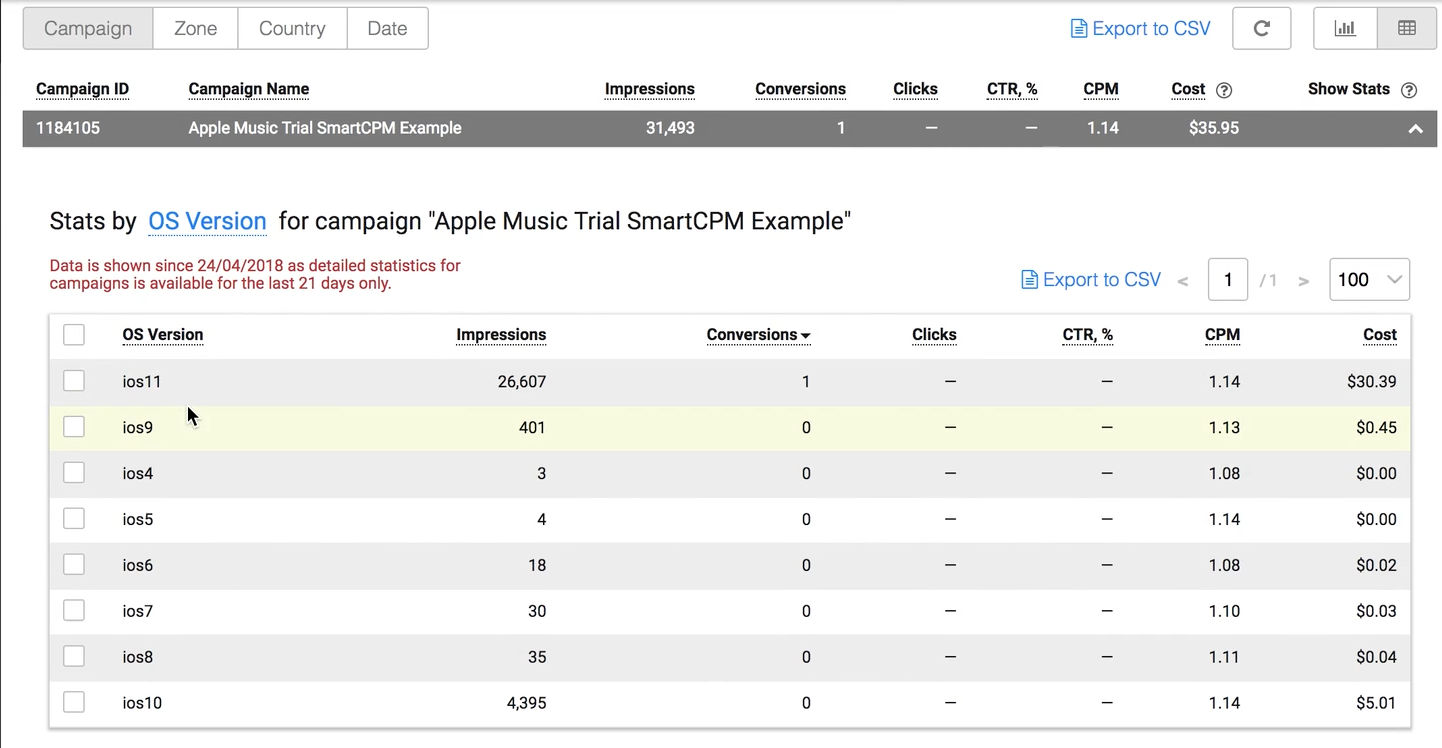The width and height of the screenshot is (1442, 748).
Task: Click cost value $5.01
Action: [x=1376, y=704]
